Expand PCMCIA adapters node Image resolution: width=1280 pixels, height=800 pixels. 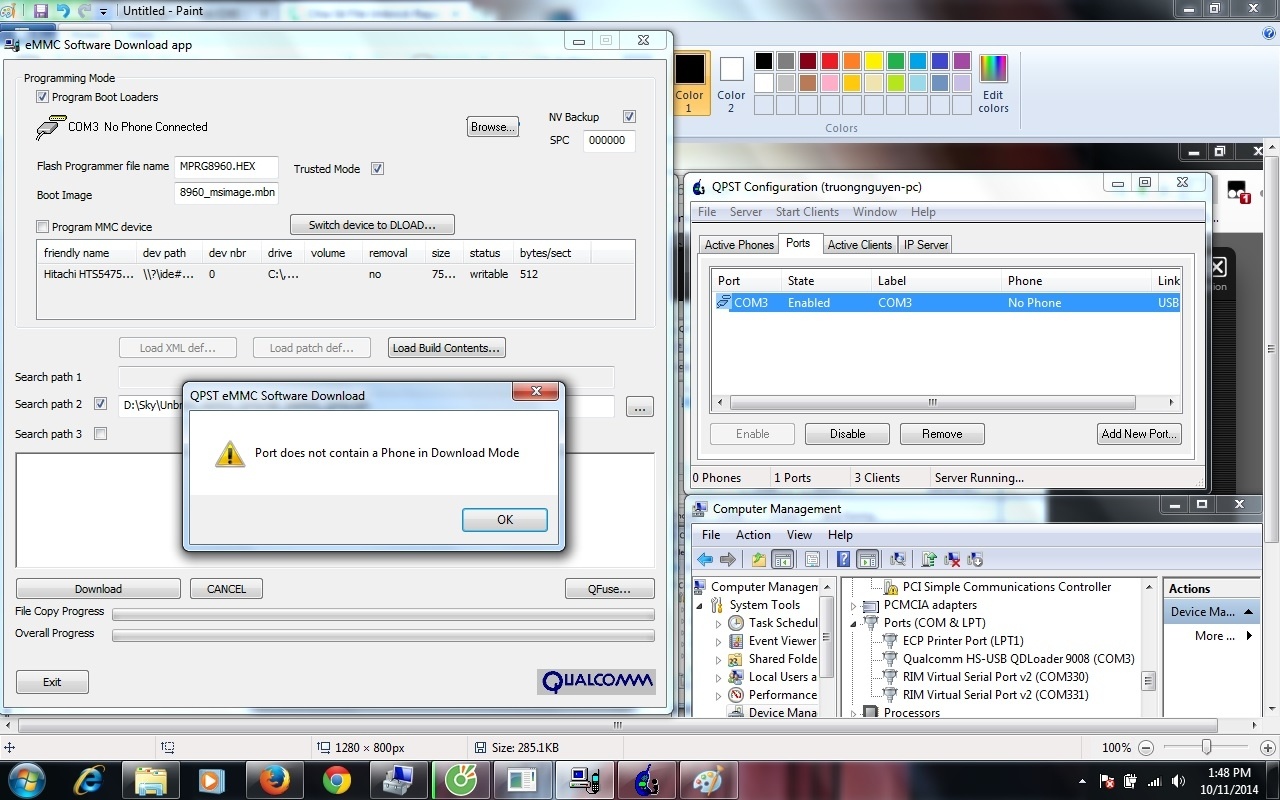853,605
